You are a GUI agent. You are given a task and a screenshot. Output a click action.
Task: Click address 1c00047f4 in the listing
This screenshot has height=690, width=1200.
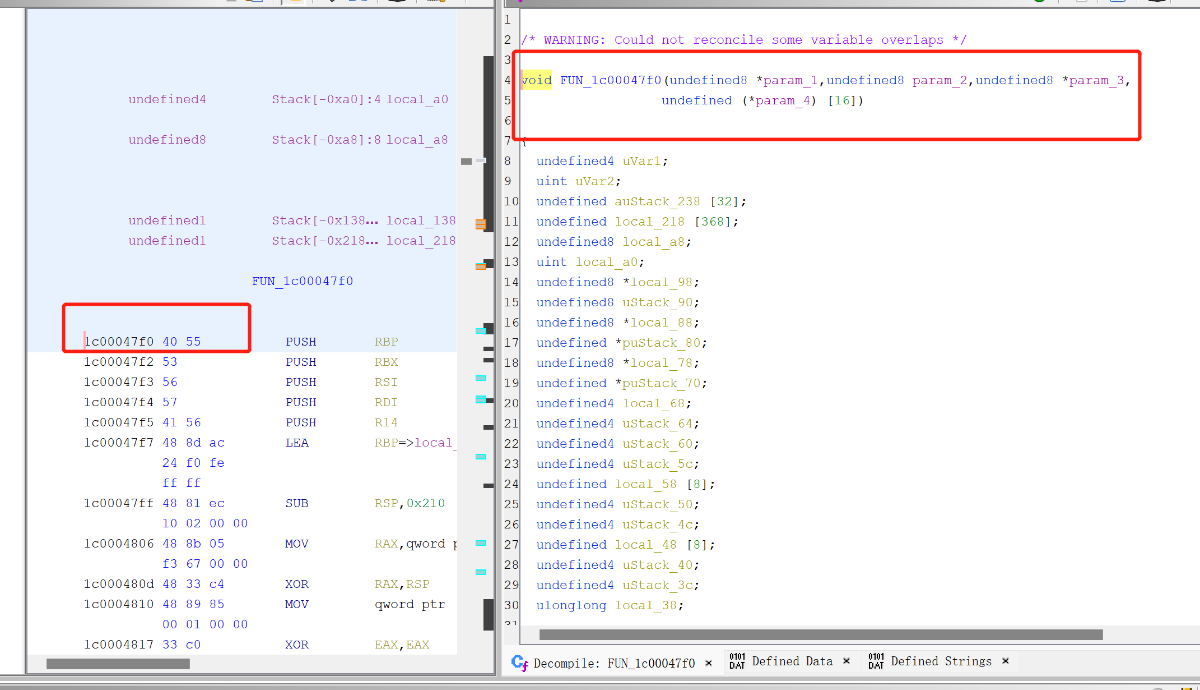119,402
